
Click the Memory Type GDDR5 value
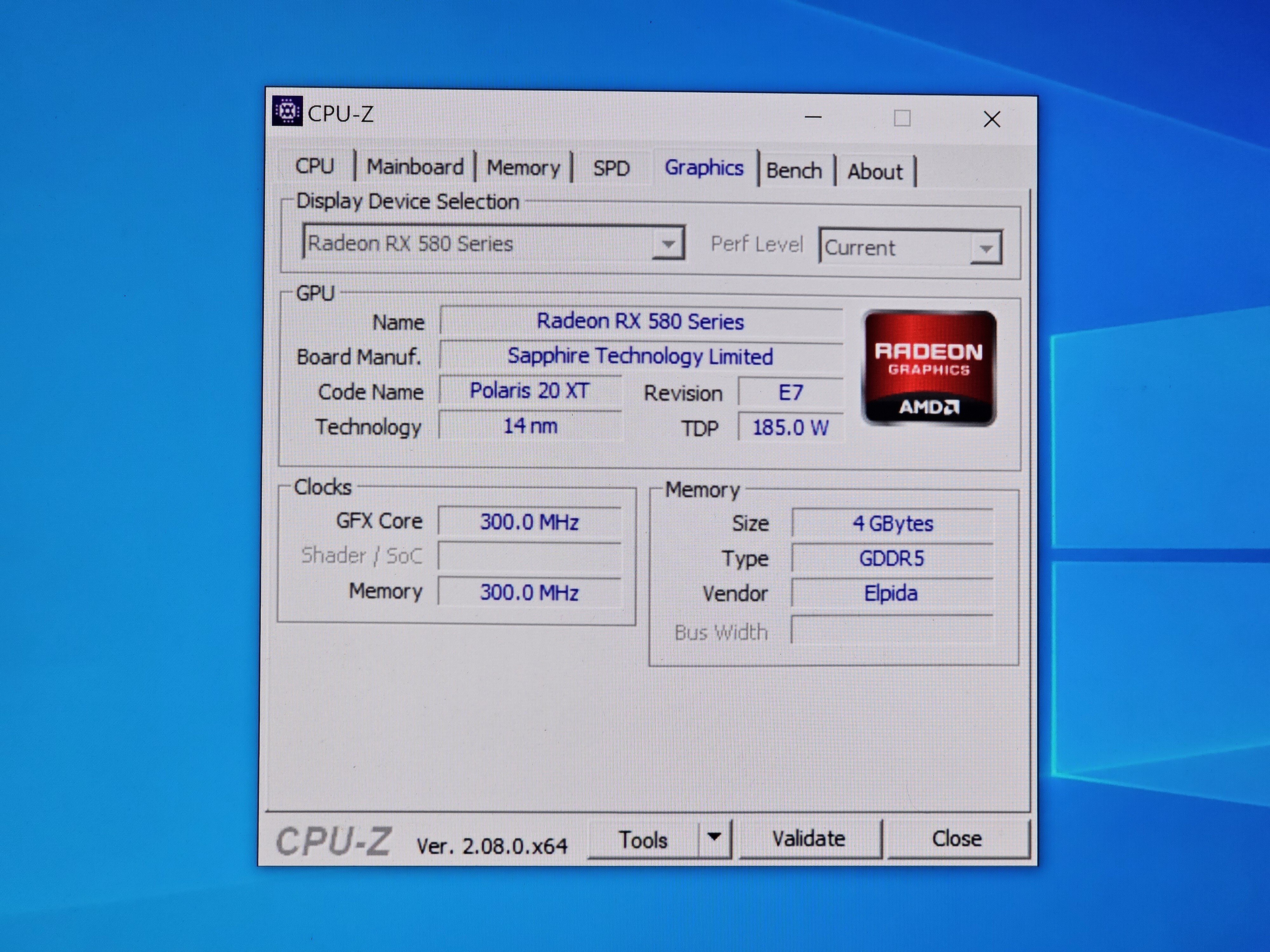pyautogui.click(x=892, y=558)
